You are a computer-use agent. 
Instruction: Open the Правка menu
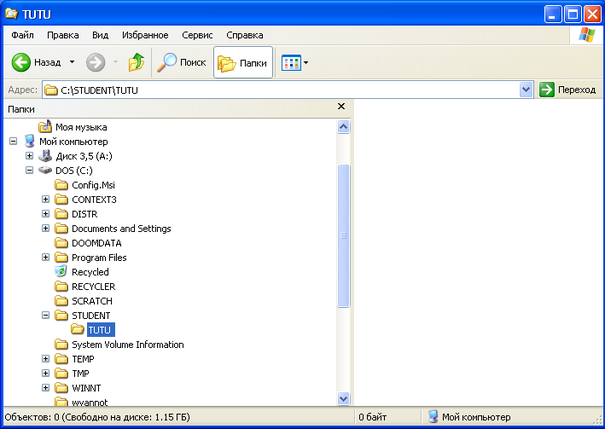pyautogui.click(x=63, y=35)
